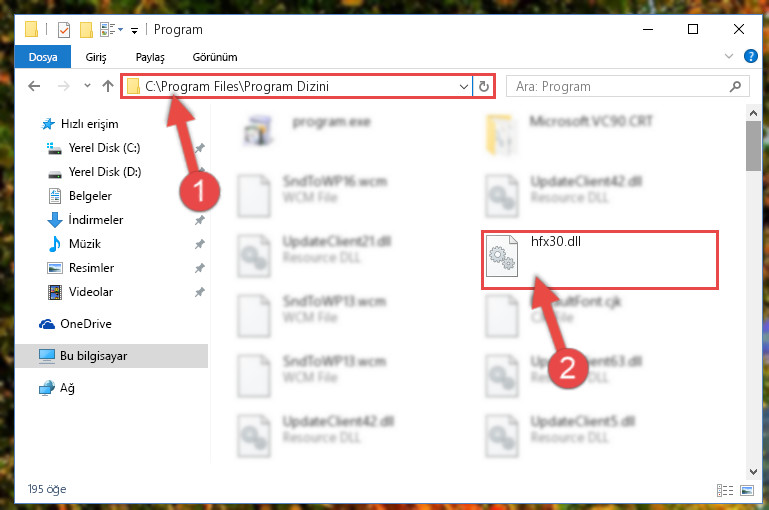Switch to details view icon in status bar
Viewport: 769px width, 510px height.
point(725,490)
